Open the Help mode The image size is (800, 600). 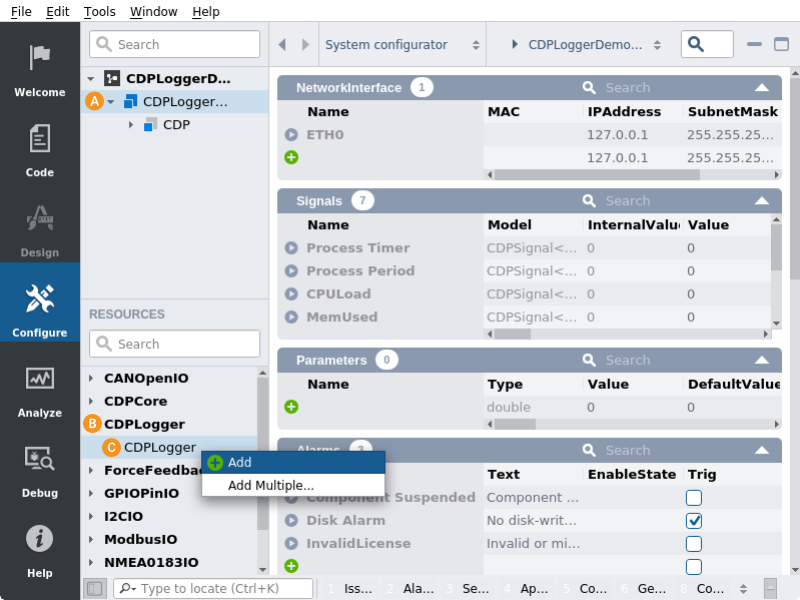click(x=40, y=551)
